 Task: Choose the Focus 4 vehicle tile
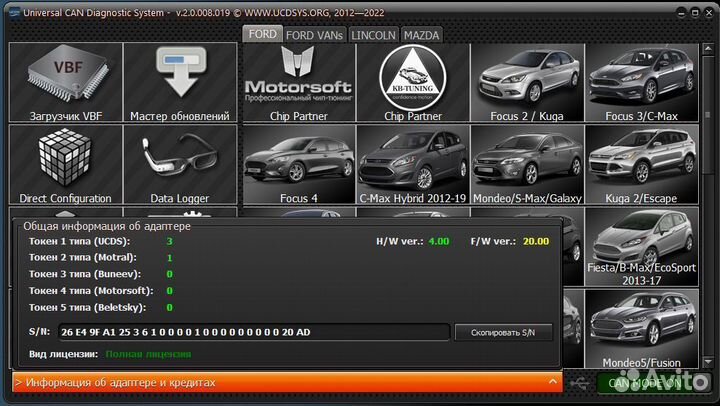coord(299,161)
